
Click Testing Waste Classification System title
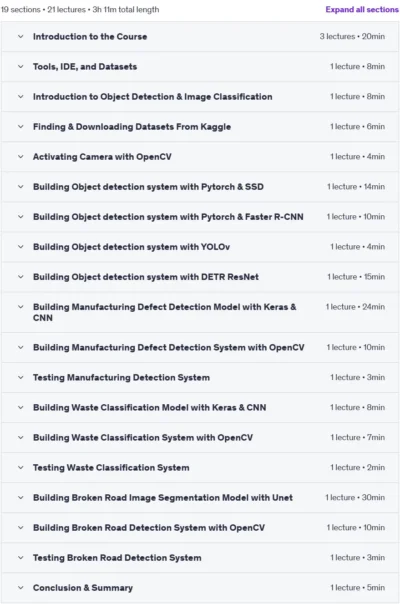click(111, 468)
